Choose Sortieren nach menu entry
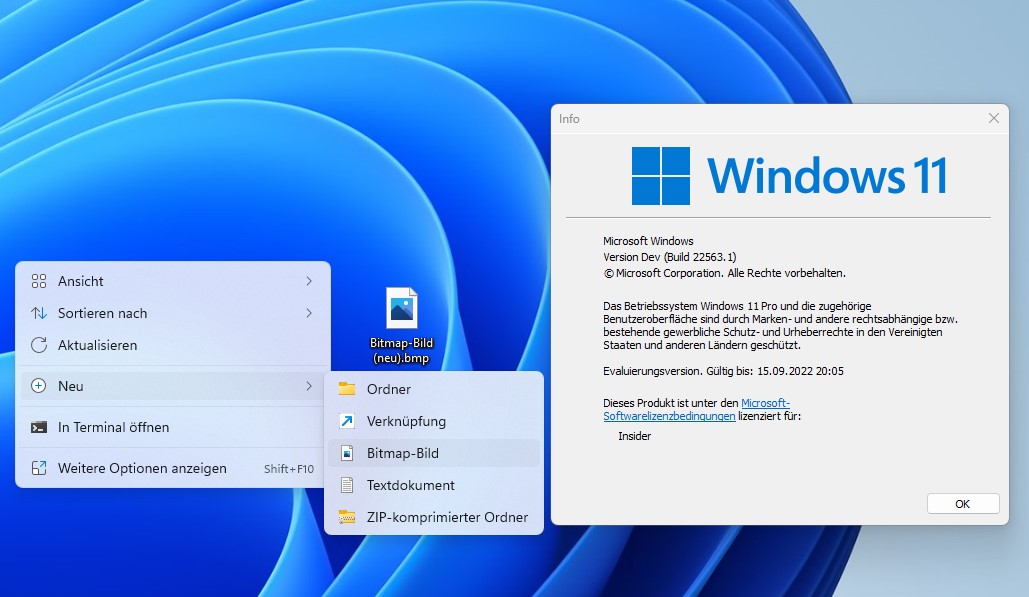The height and width of the screenshot is (597, 1029). click(173, 314)
